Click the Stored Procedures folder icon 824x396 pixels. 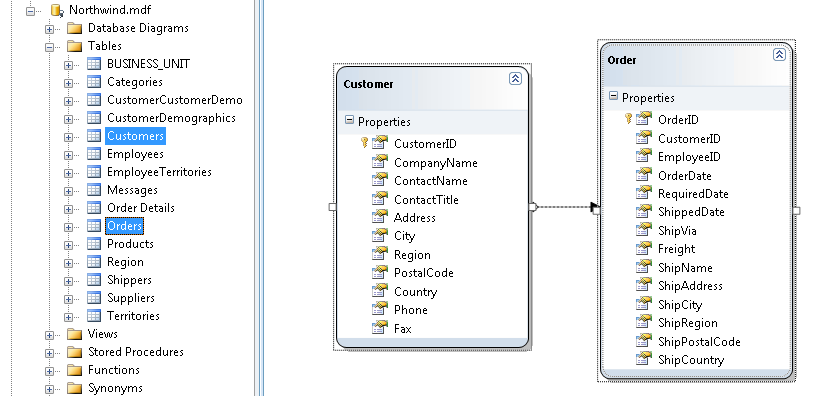click(x=75, y=352)
